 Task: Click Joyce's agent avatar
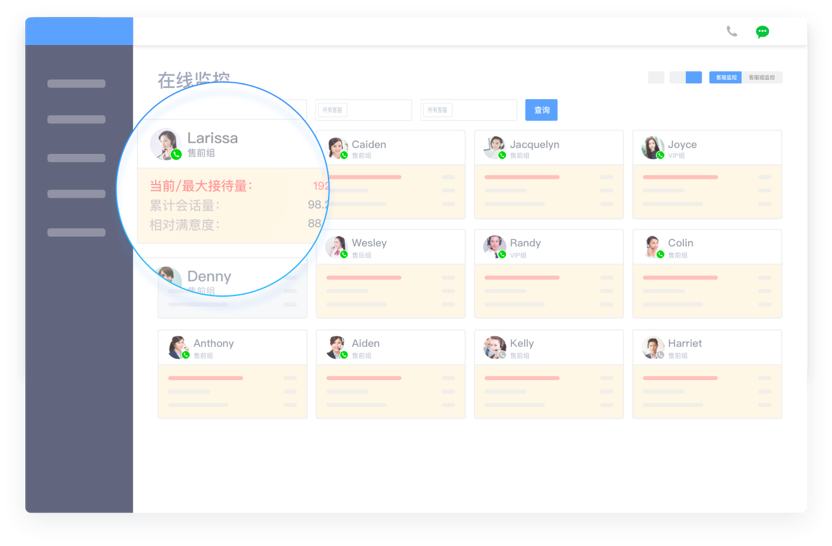(x=653, y=148)
